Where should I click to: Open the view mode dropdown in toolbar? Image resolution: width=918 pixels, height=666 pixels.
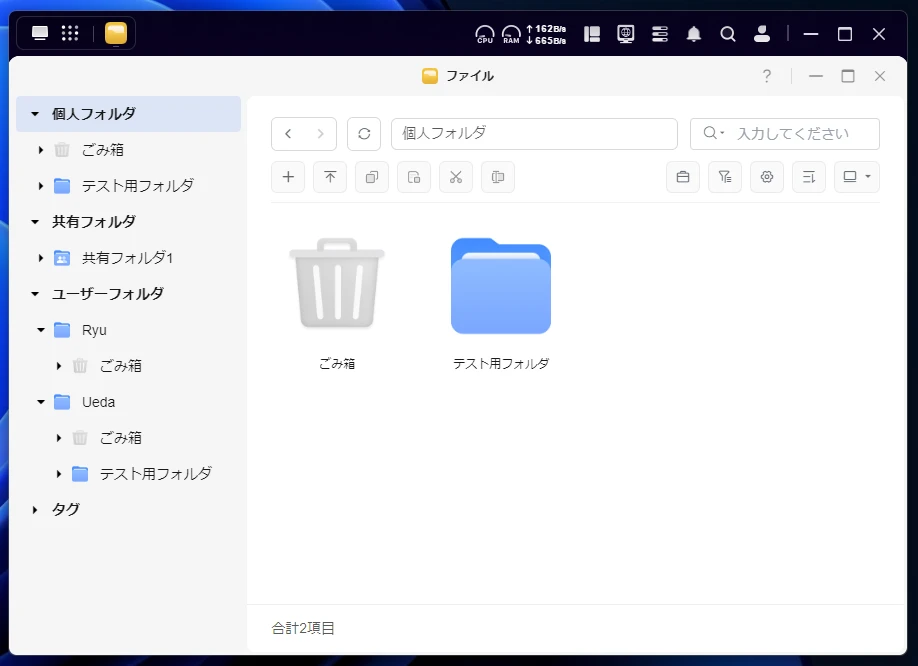coord(857,177)
